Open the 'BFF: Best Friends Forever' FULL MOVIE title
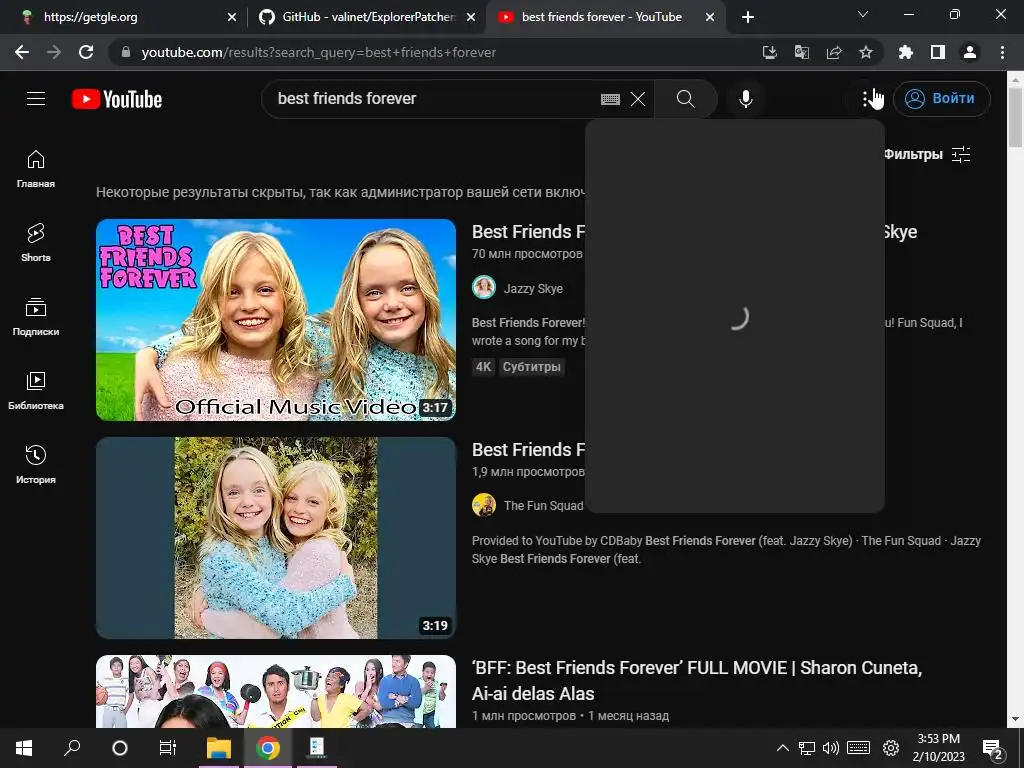Image resolution: width=1024 pixels, height=768 pixels. pos(697,680)
